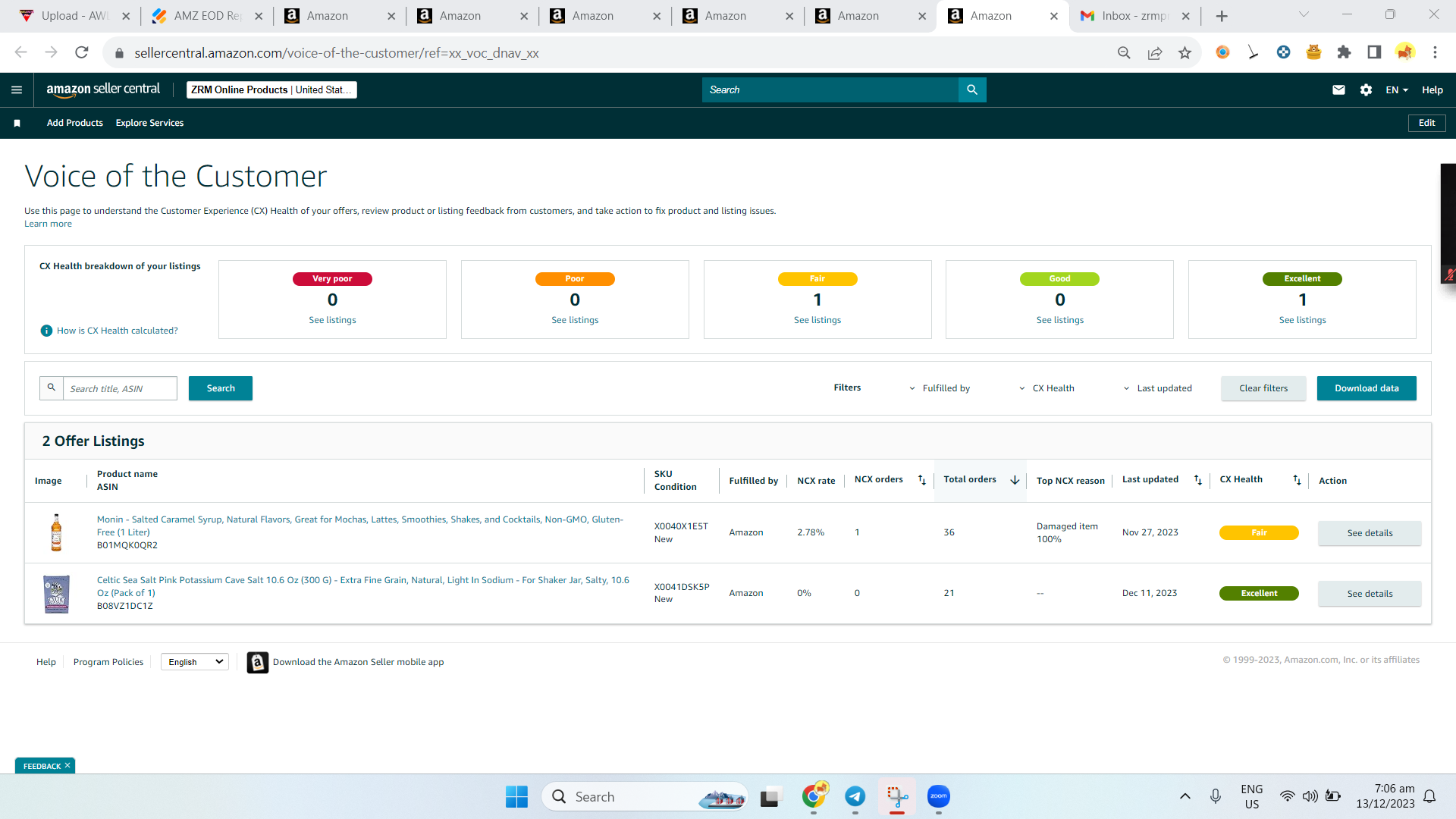See listings under Fair
Image resolution: width=1456 pixels, height=819 pixels.
817,320
